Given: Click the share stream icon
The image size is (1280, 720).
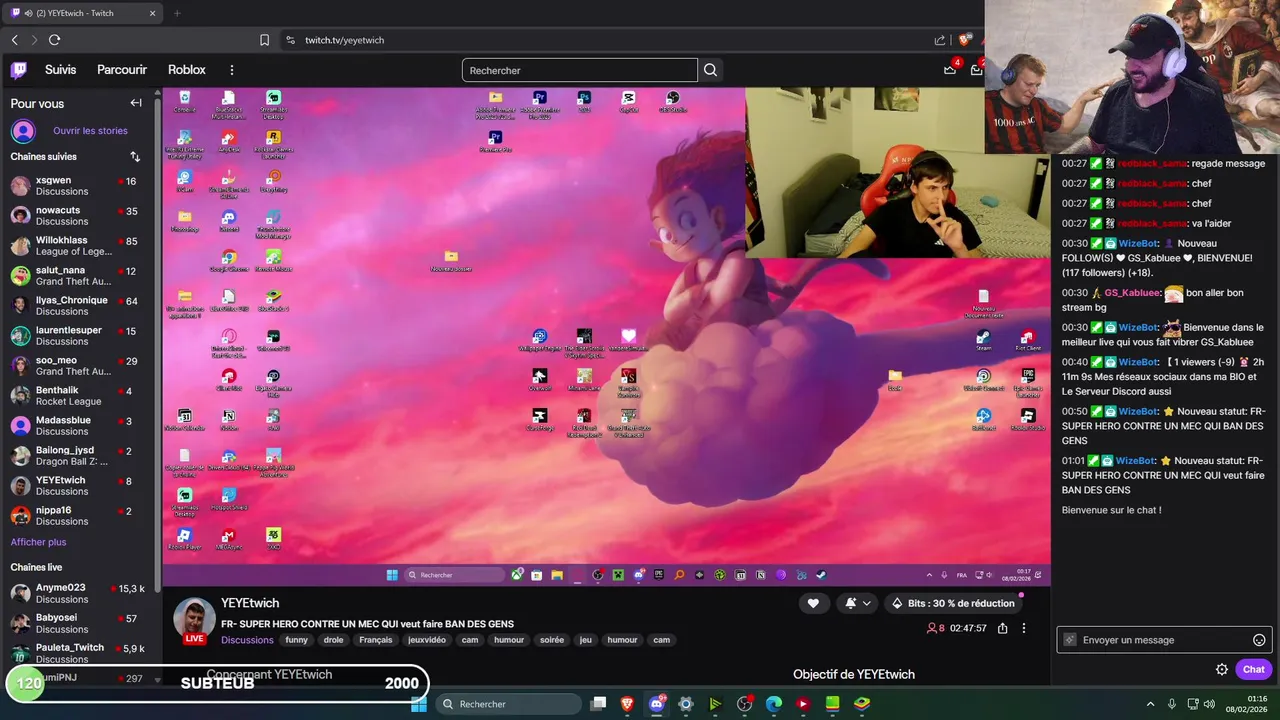Looking at the screenshot, I should [x=1003, y=628].
